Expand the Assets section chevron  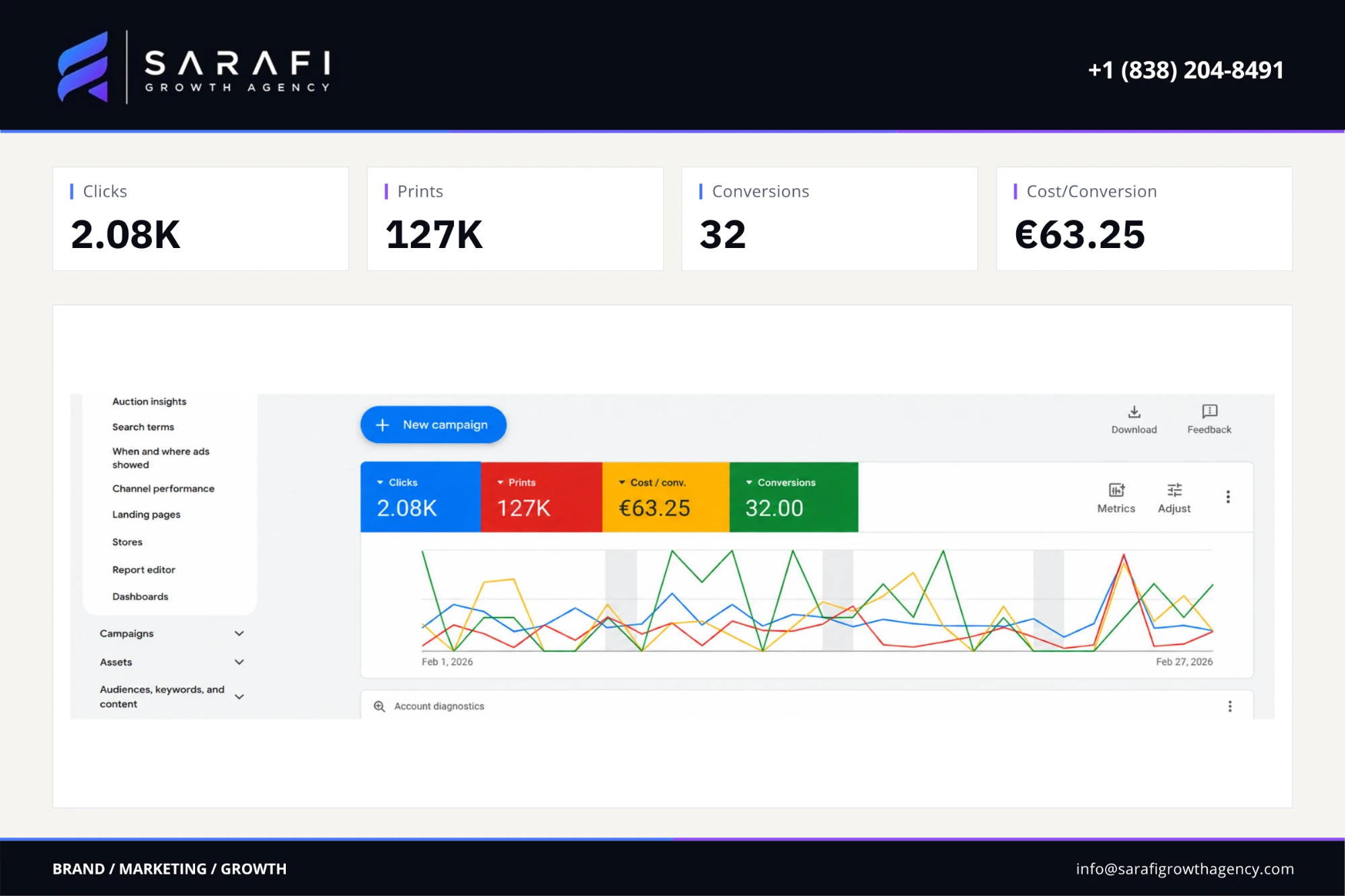239,662
